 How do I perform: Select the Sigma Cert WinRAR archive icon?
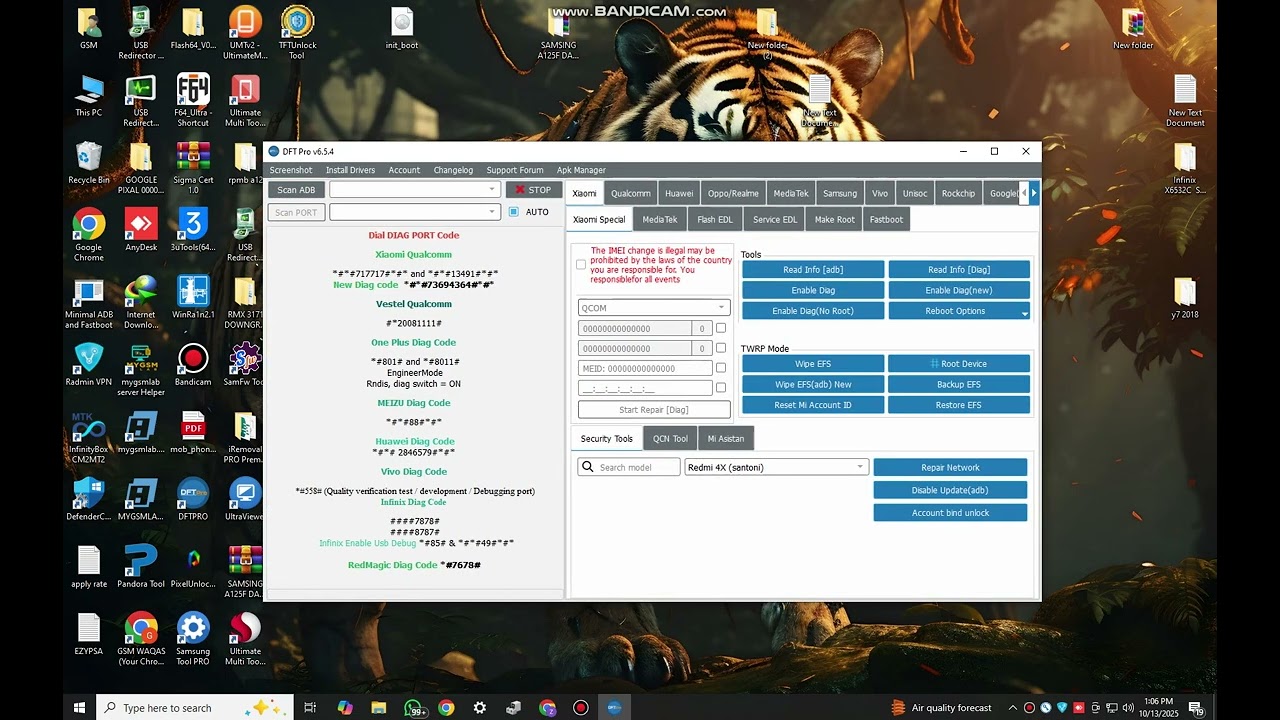(193, 157)
